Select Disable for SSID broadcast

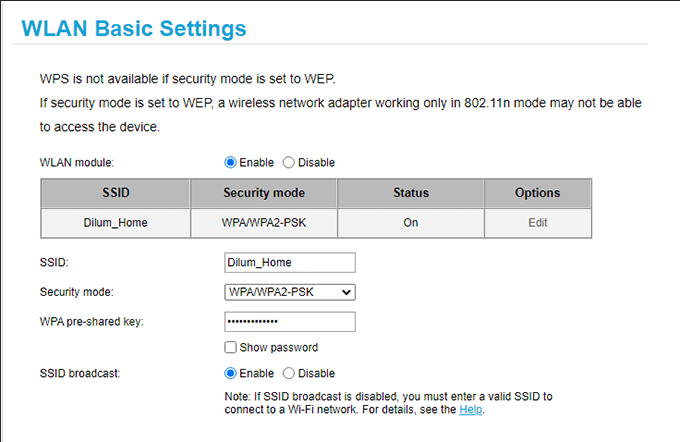(x=289, y=373)
